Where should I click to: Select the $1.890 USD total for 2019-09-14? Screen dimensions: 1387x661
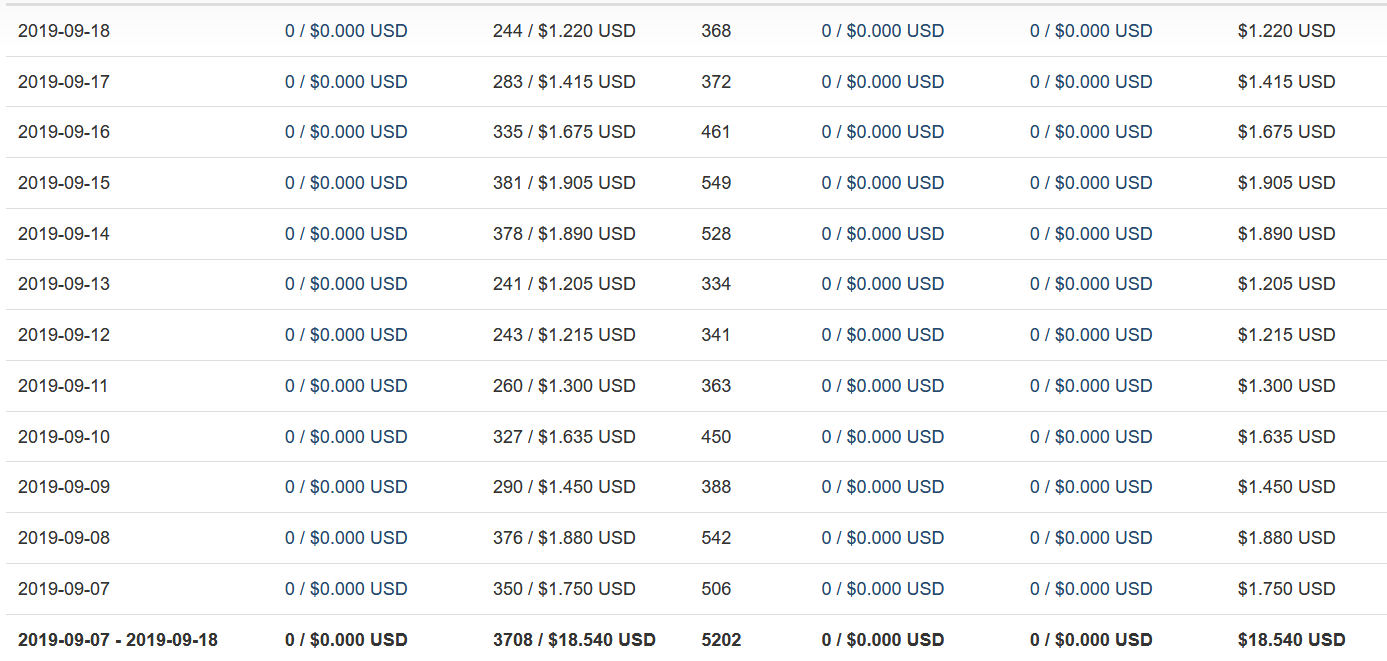[1286, 234]
